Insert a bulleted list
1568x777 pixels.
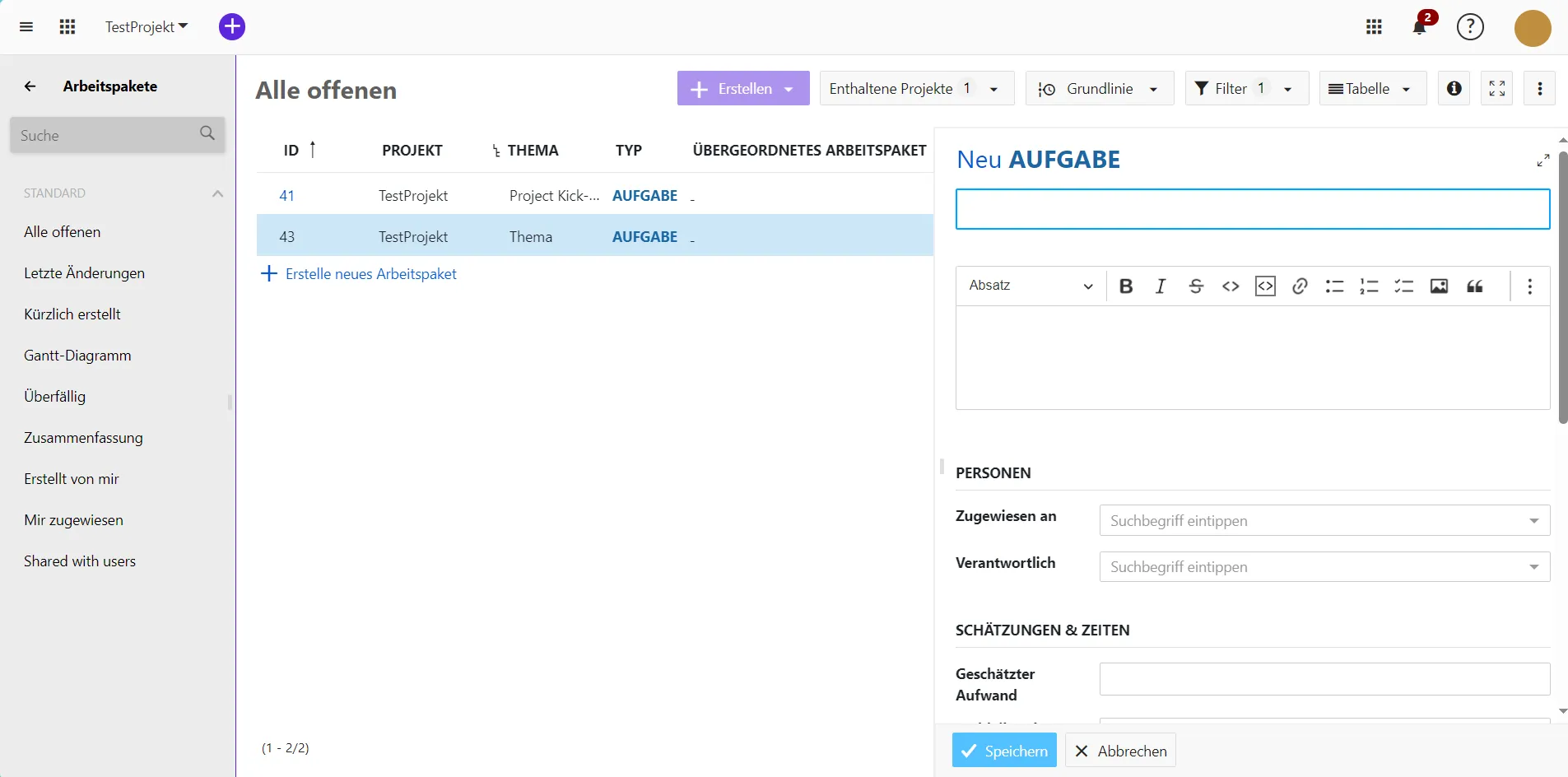coord(1335,286)
